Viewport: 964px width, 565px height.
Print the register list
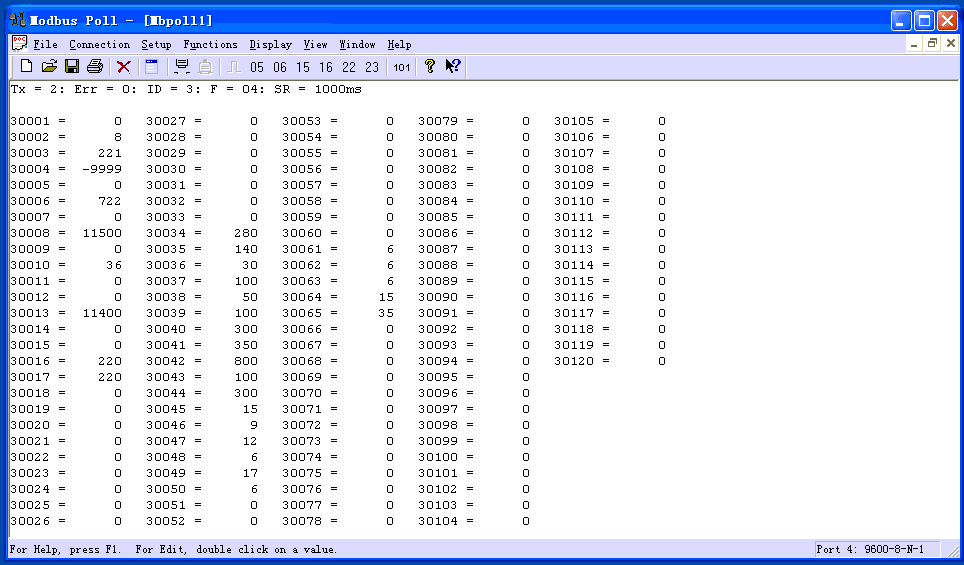click(x=95, y=67)
